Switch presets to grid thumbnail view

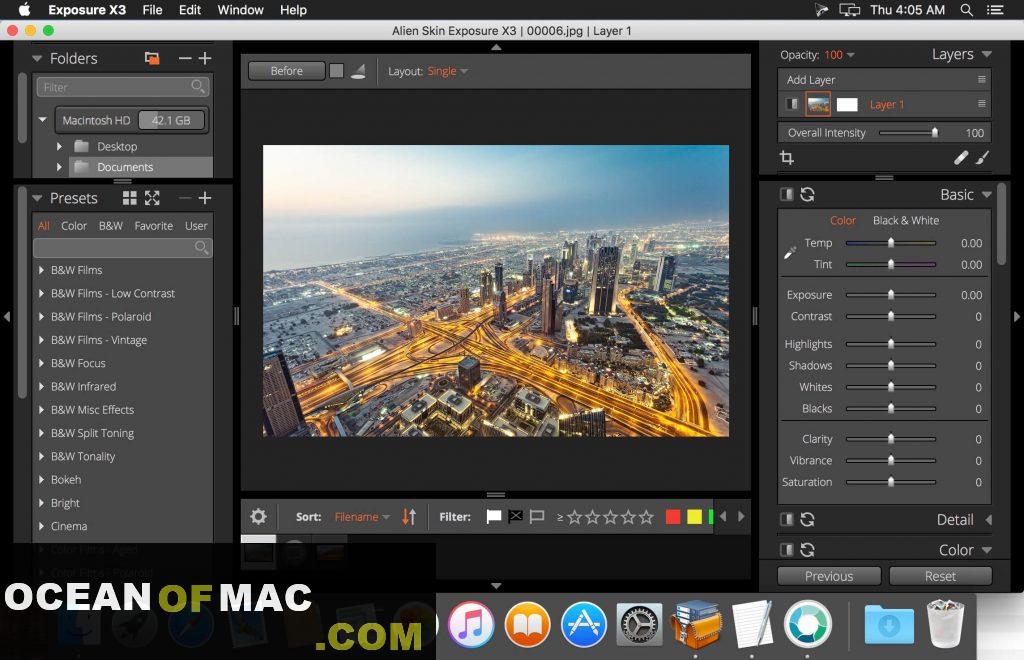point(130,198)
